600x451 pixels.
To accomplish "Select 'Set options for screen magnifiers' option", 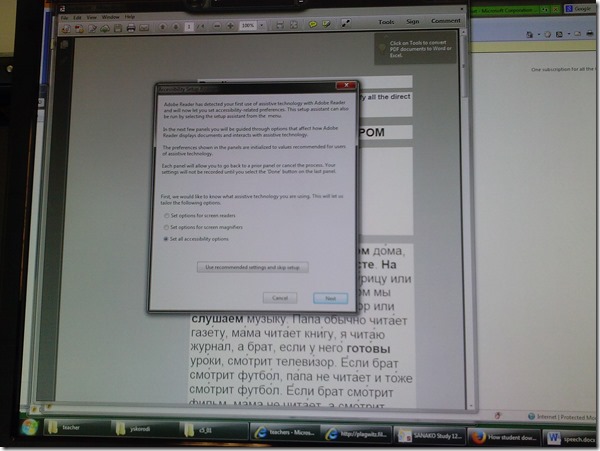I will pos(166,227).
